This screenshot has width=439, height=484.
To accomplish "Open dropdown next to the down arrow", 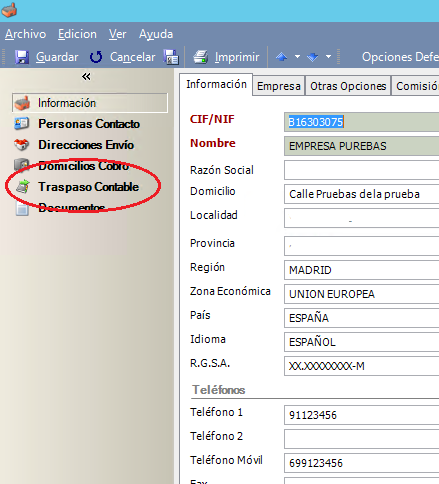I will (x=328, y=57).
